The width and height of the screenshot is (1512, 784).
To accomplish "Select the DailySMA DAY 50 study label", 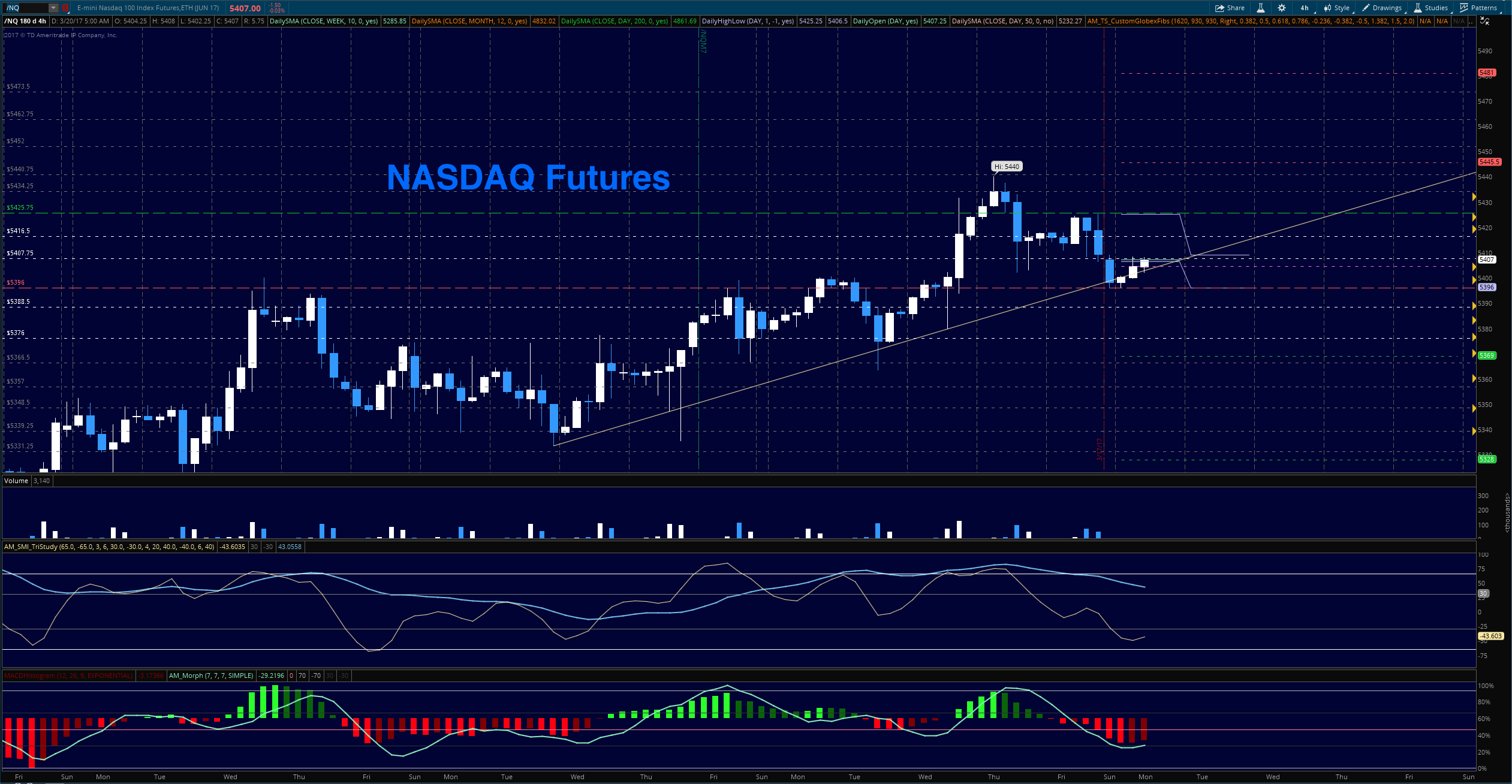I will point(1002,21).
